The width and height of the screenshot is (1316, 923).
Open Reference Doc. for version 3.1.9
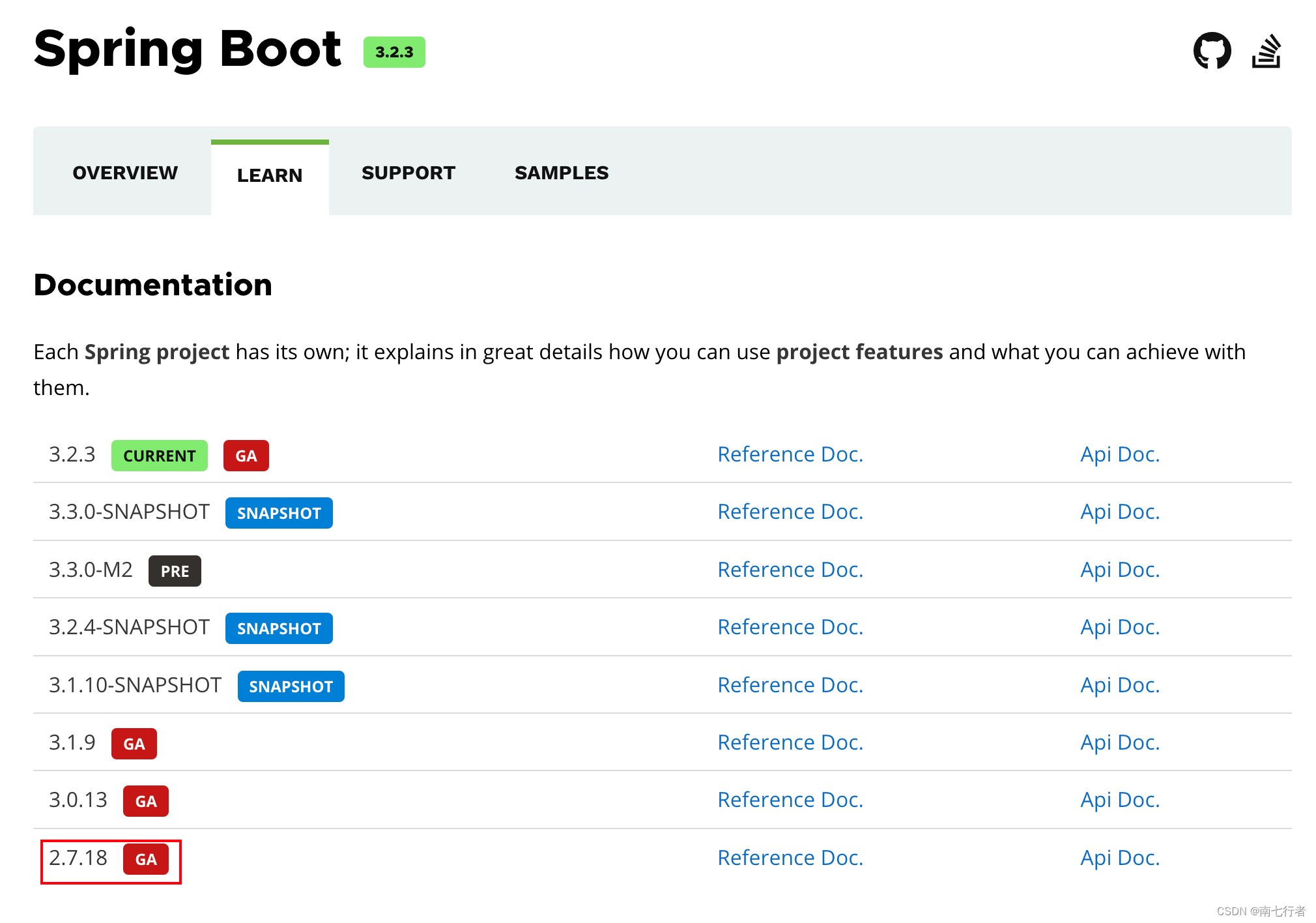[790, 742]
